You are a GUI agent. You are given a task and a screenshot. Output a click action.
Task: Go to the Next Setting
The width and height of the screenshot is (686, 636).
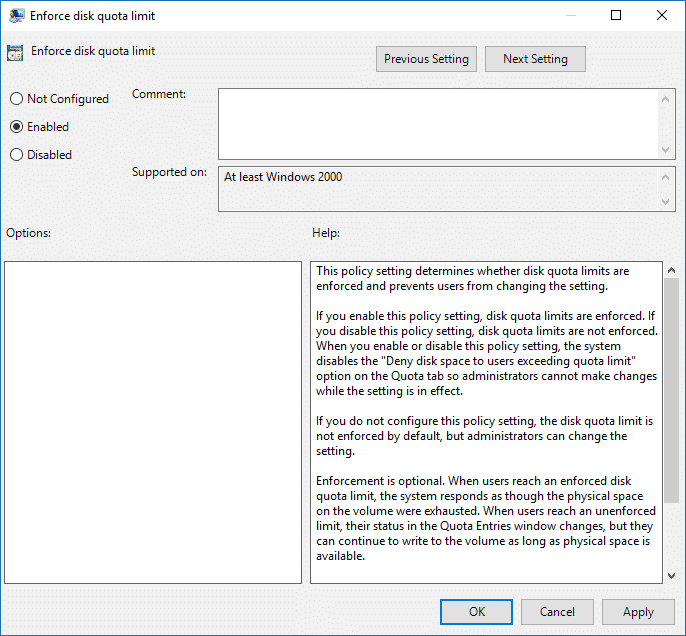(x=535, y=59)
